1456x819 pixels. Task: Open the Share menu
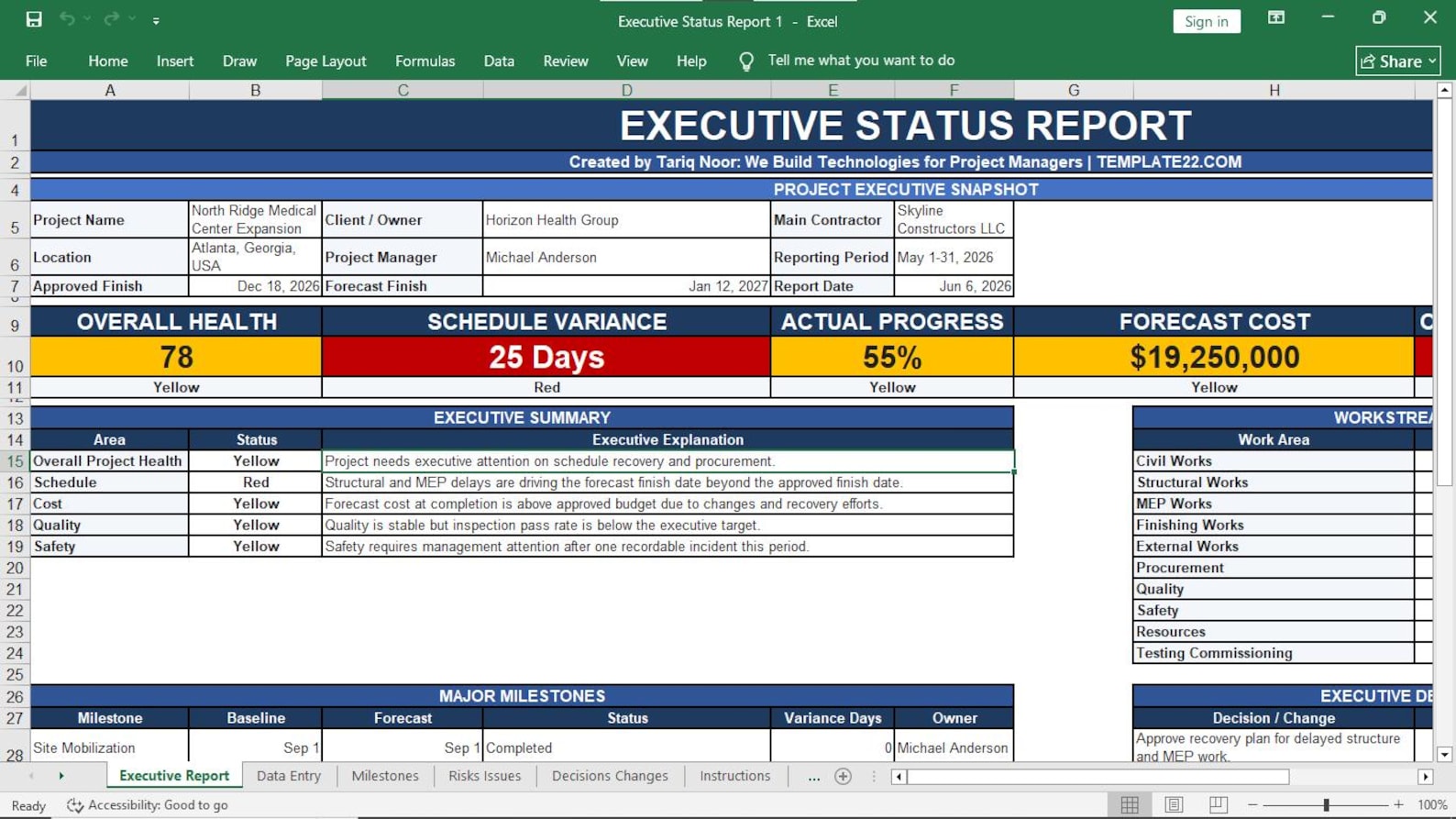[x=1398, y=61]
